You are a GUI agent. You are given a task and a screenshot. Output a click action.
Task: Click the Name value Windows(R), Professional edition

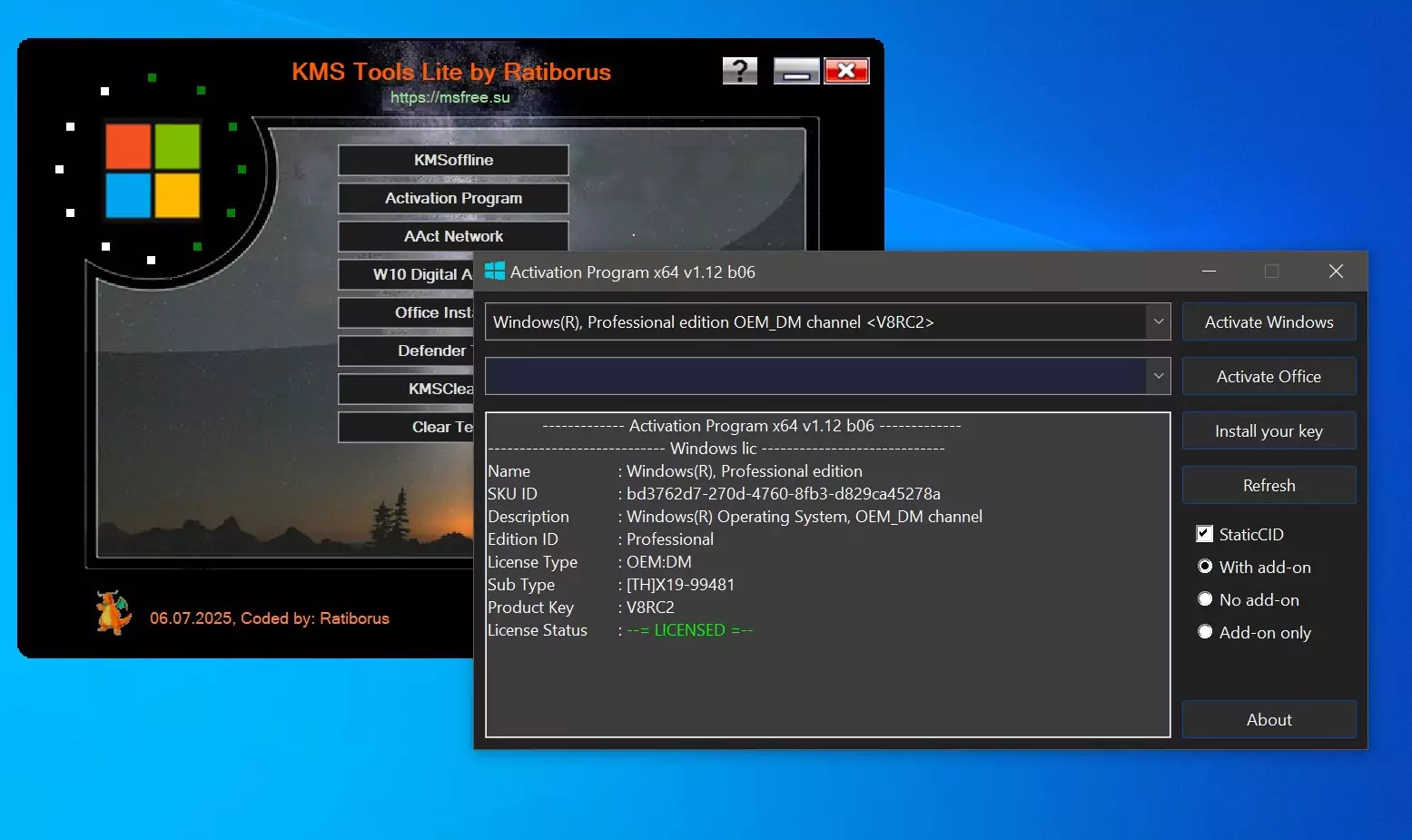pos(745,471)
